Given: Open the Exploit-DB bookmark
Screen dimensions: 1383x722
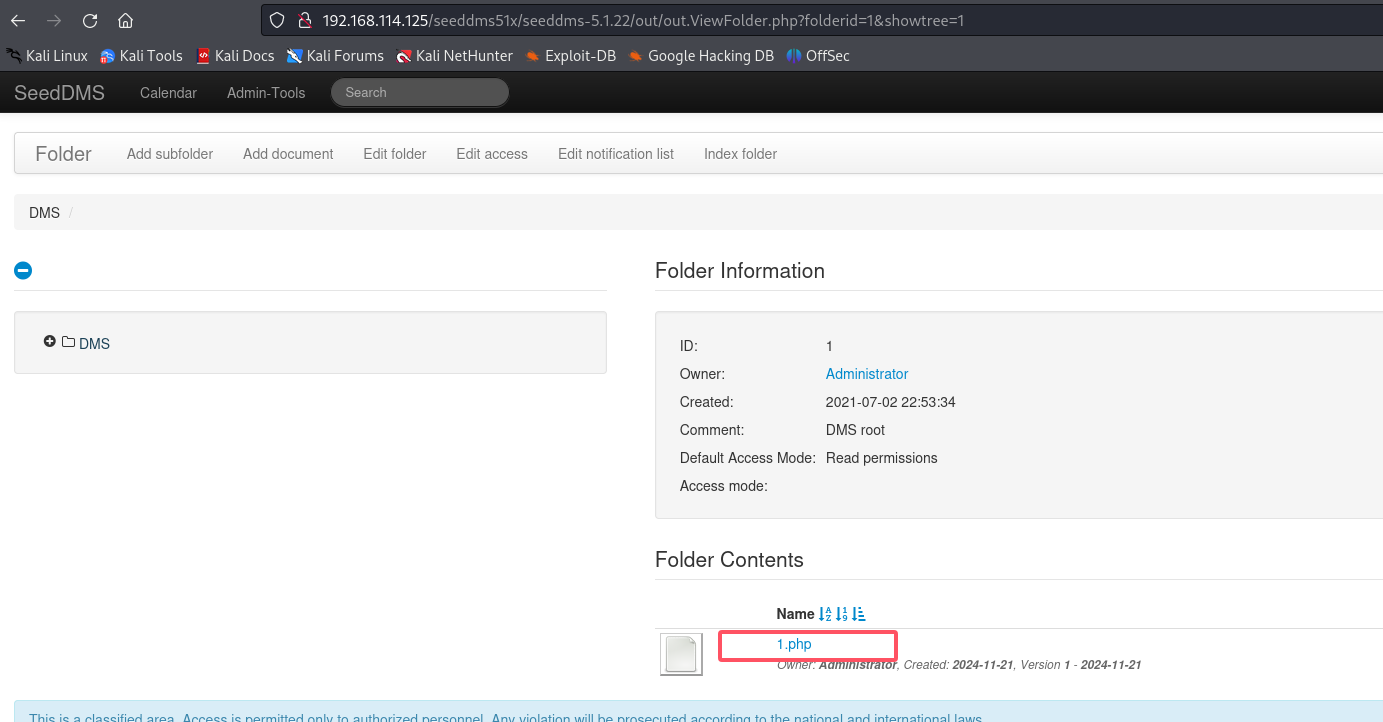Looking at the screenshot, I should pos(570,56).
